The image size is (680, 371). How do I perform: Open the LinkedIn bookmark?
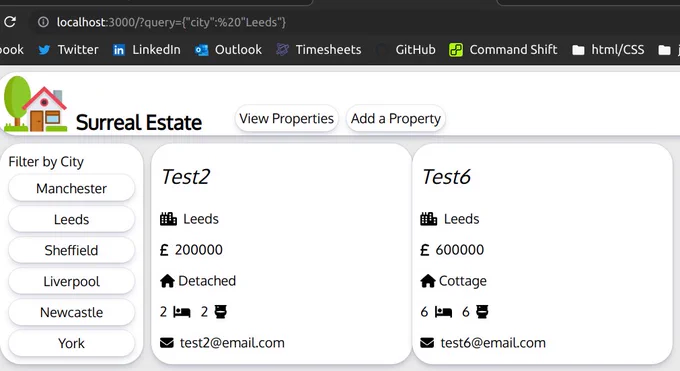coord(147,50)
